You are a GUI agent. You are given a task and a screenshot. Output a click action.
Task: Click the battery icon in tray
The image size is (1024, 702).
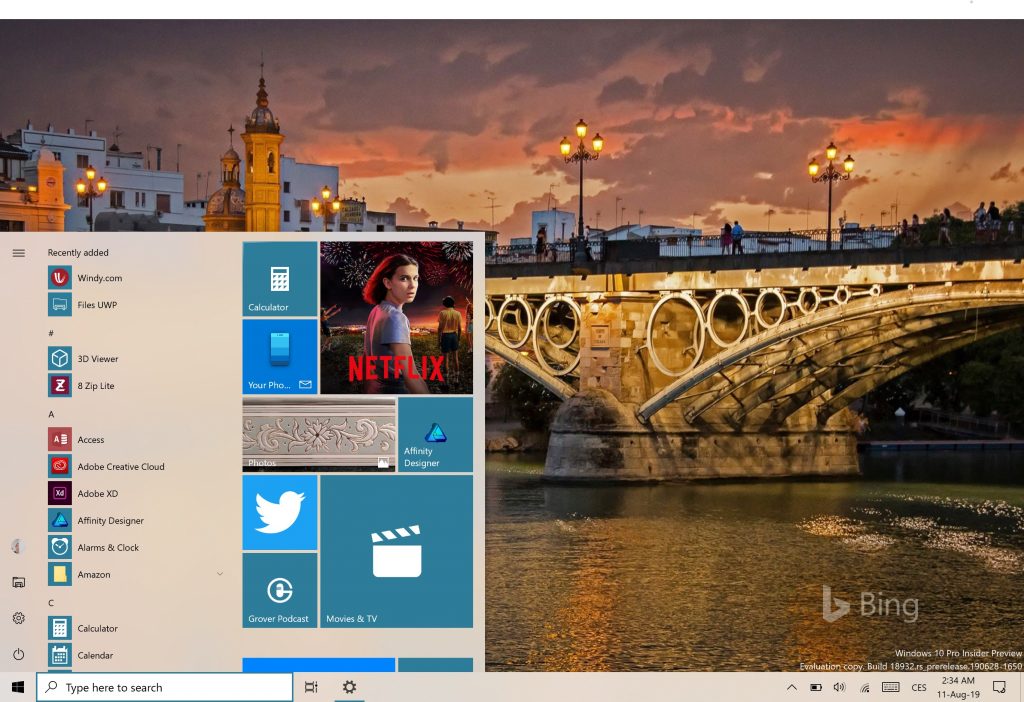pyautogui.click(x=816, y=687)
